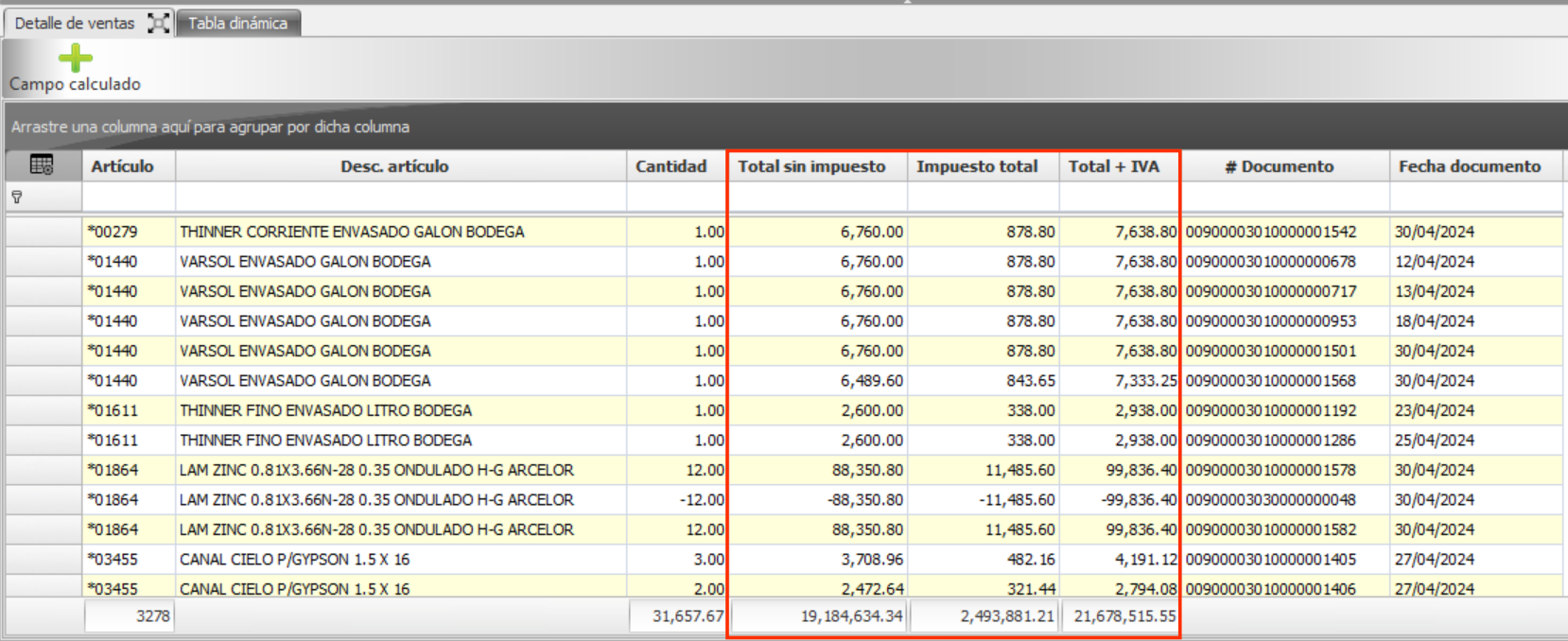1568x641 pixels.
Task: Select the Detalle de ventas tab
Action: click(75, 24)
